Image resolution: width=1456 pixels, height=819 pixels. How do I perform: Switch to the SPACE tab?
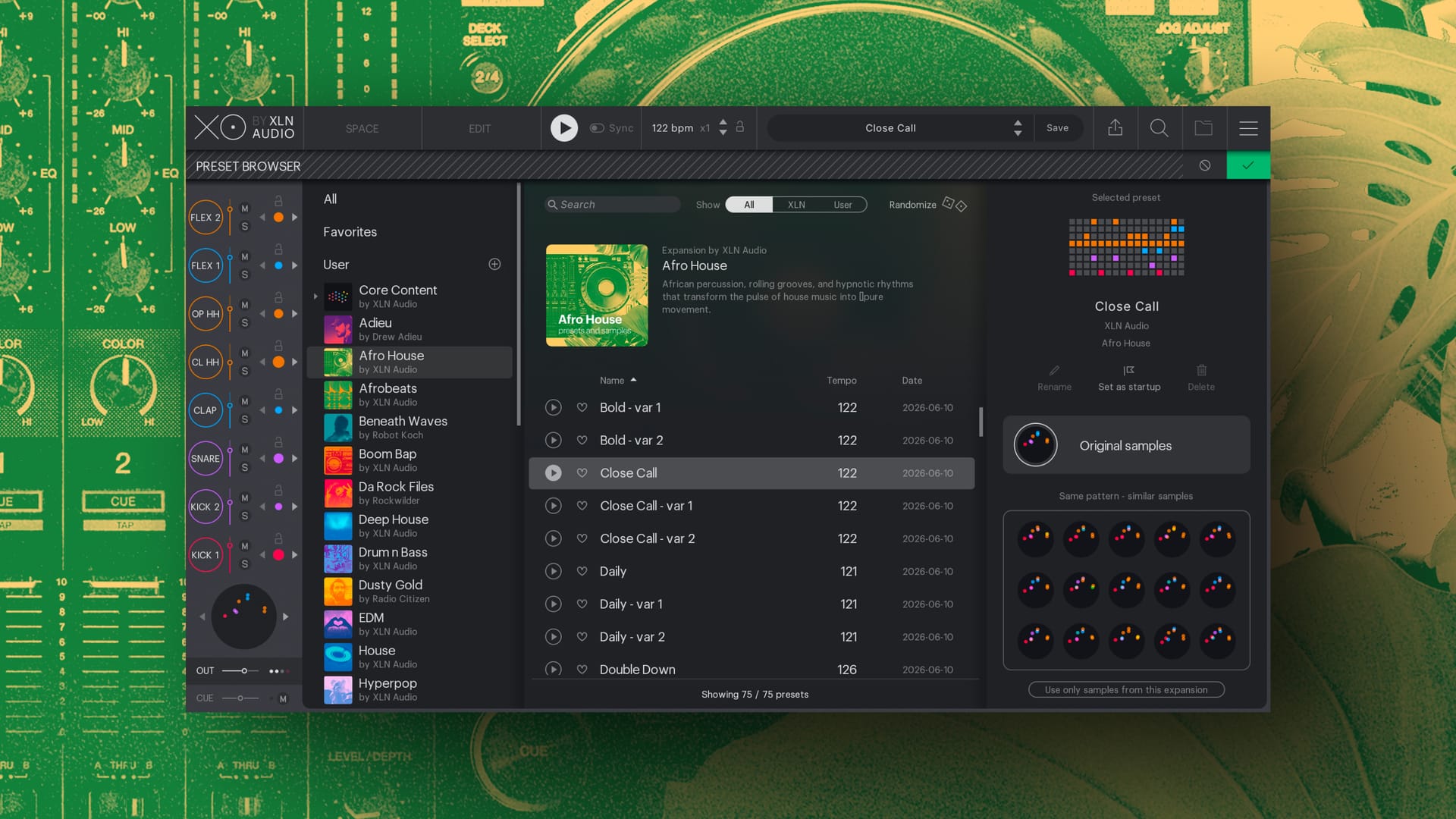[x=362, y=129]
